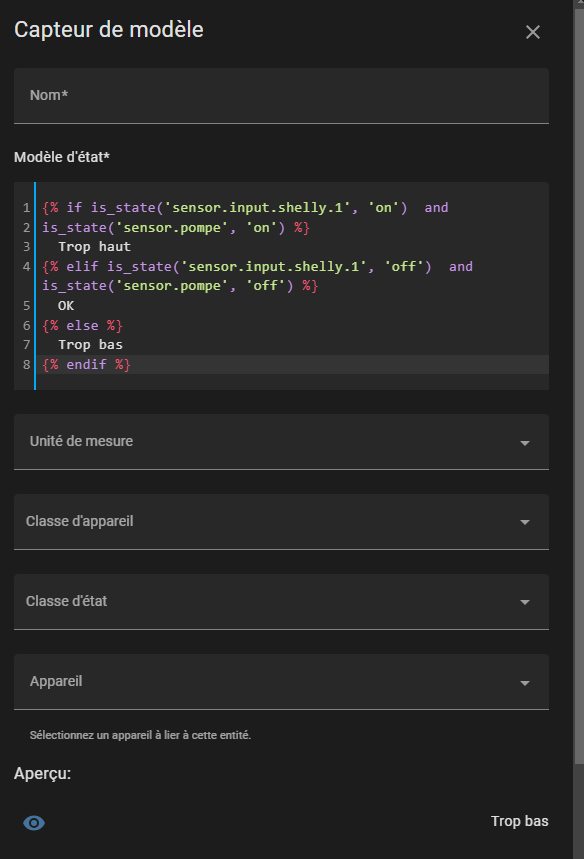
Task: Click the eye icon next to Aperçu
Action: 34,822
